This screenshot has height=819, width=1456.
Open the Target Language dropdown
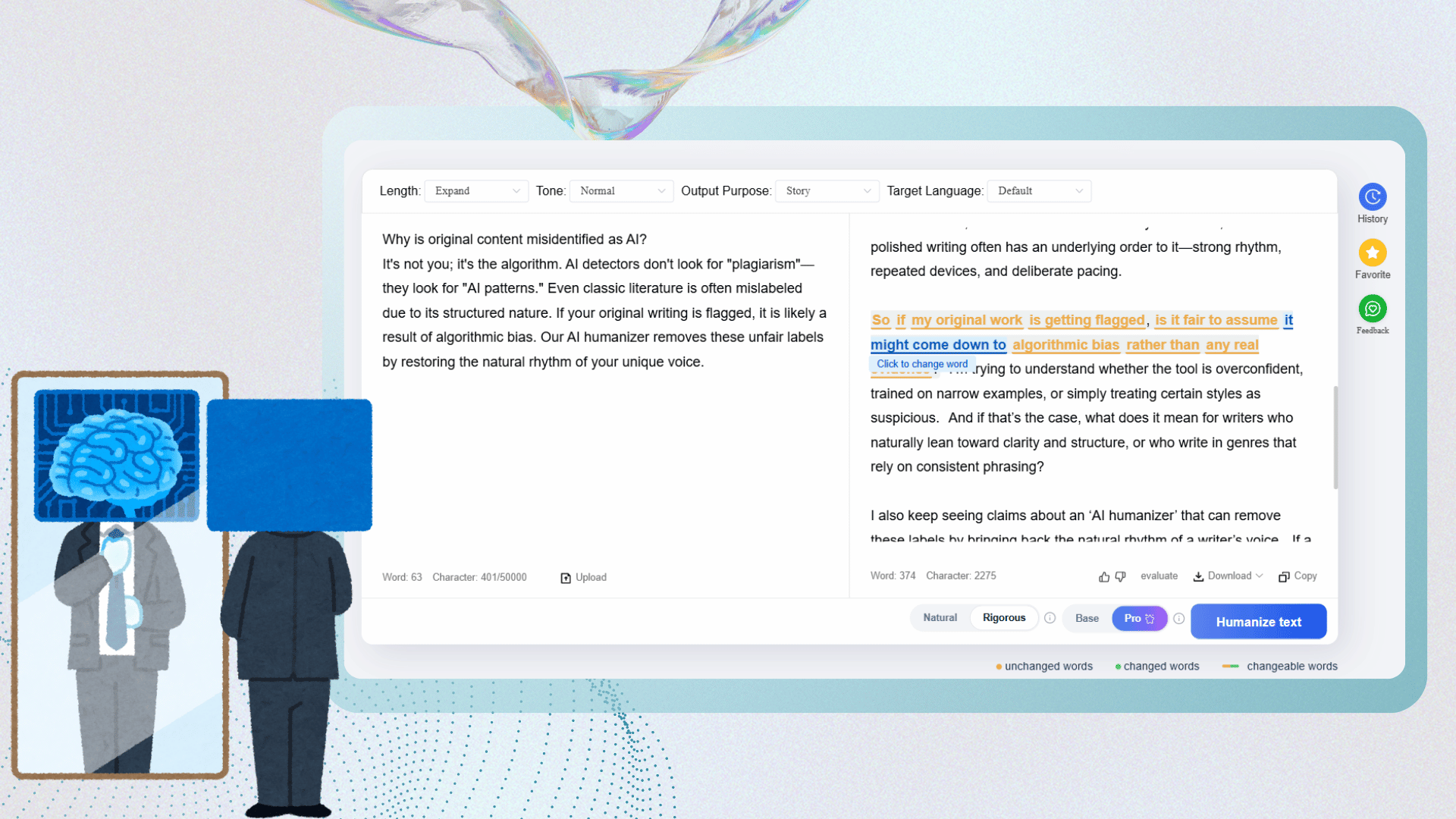(1039, 191)
